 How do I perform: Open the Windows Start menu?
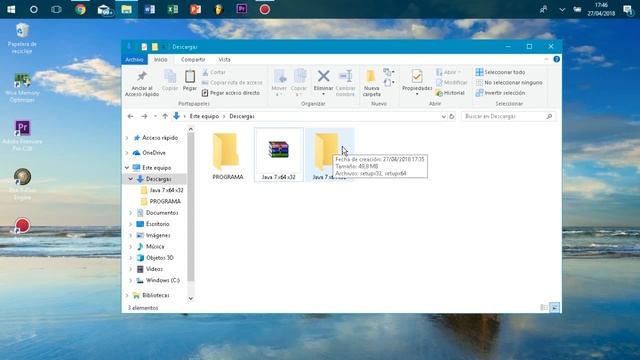coord(11,9)
